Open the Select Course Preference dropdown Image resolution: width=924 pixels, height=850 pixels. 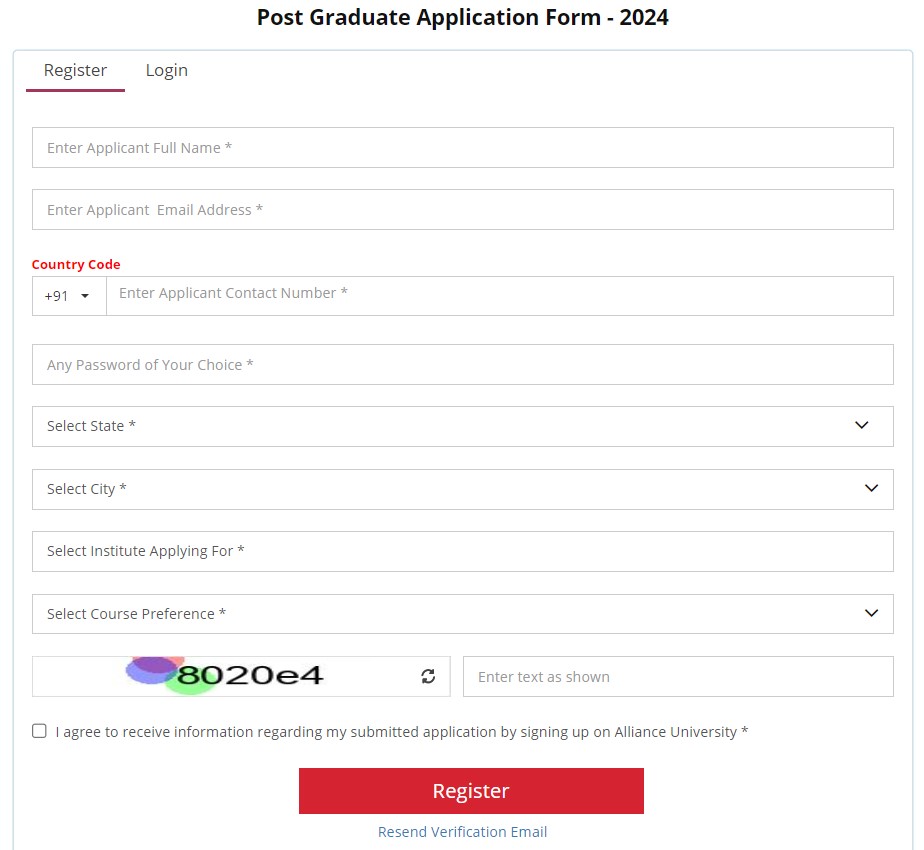point(462,614)
